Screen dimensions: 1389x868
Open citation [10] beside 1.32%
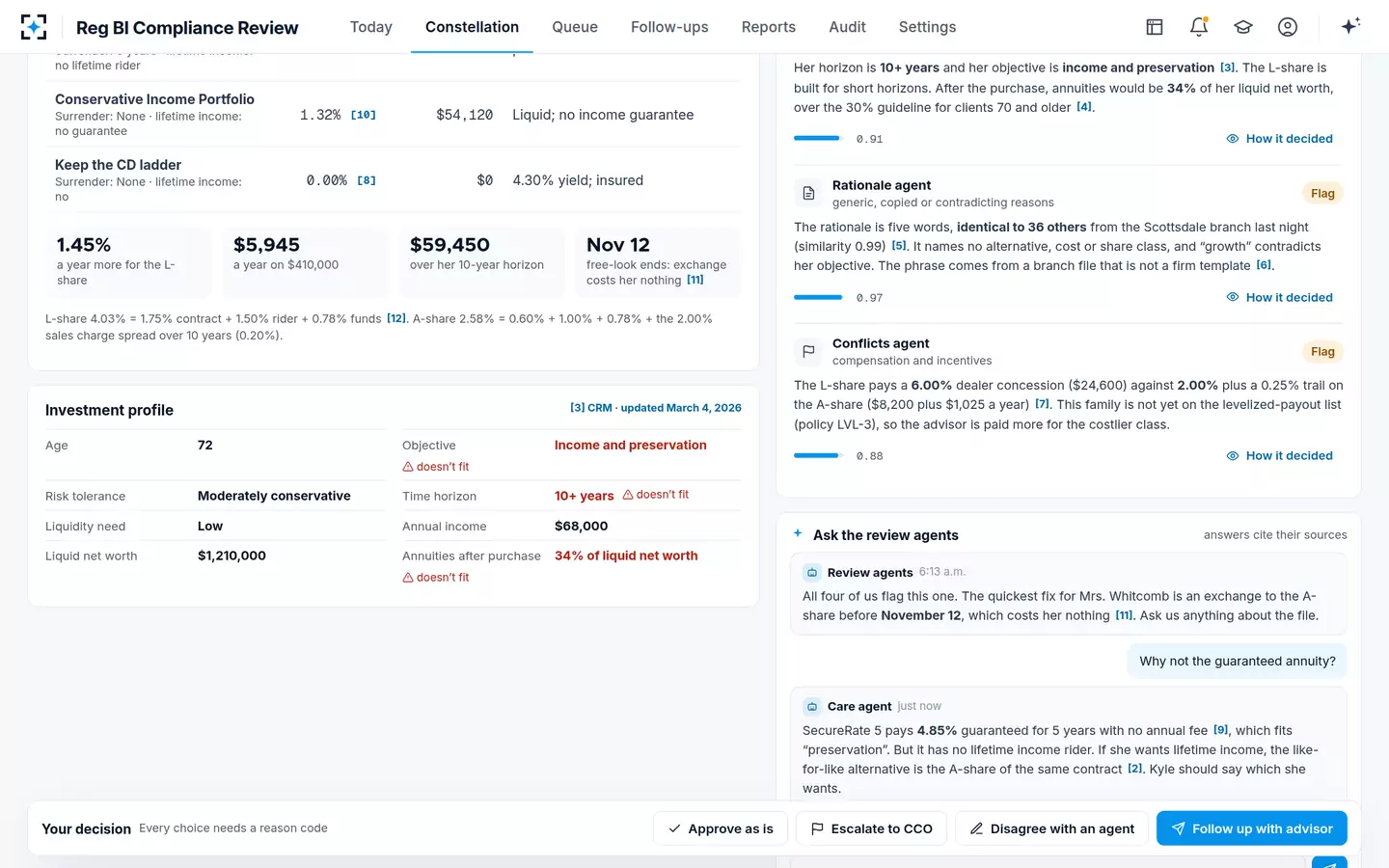coord(364,115)
